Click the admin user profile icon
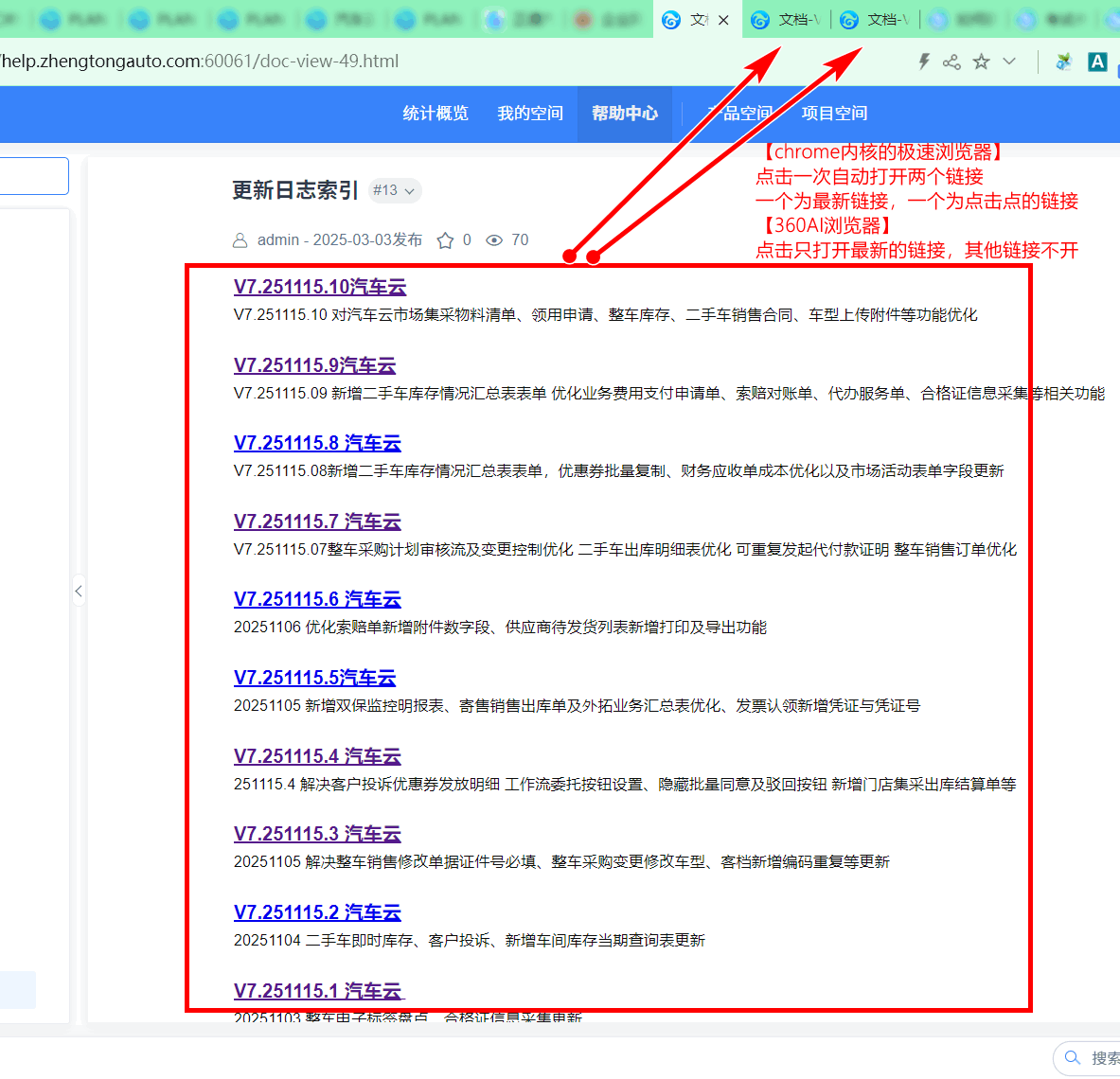Image resolution: width=1120 pixels, height=1079 pixels. pos(240,240)
